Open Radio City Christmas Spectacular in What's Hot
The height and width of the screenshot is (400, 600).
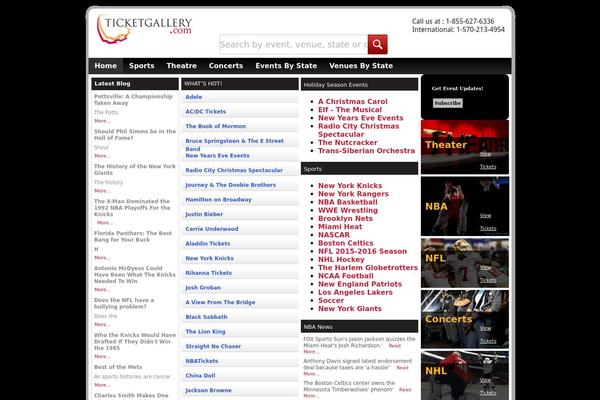pos(234,170)
